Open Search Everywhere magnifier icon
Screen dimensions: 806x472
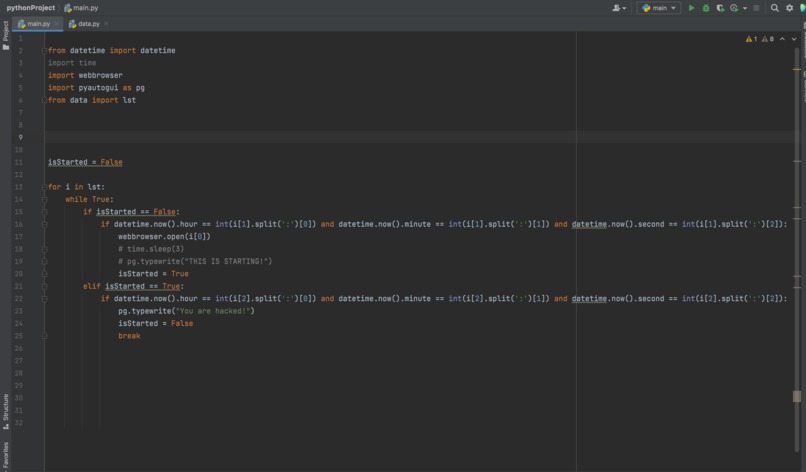click(x=775, y=8)
